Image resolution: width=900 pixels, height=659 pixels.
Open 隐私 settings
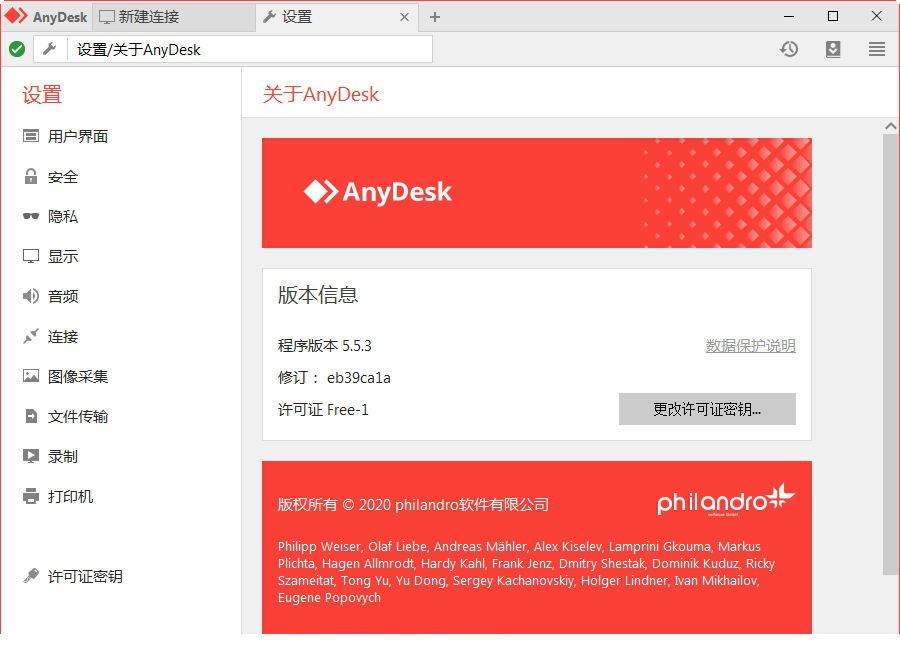63,216
